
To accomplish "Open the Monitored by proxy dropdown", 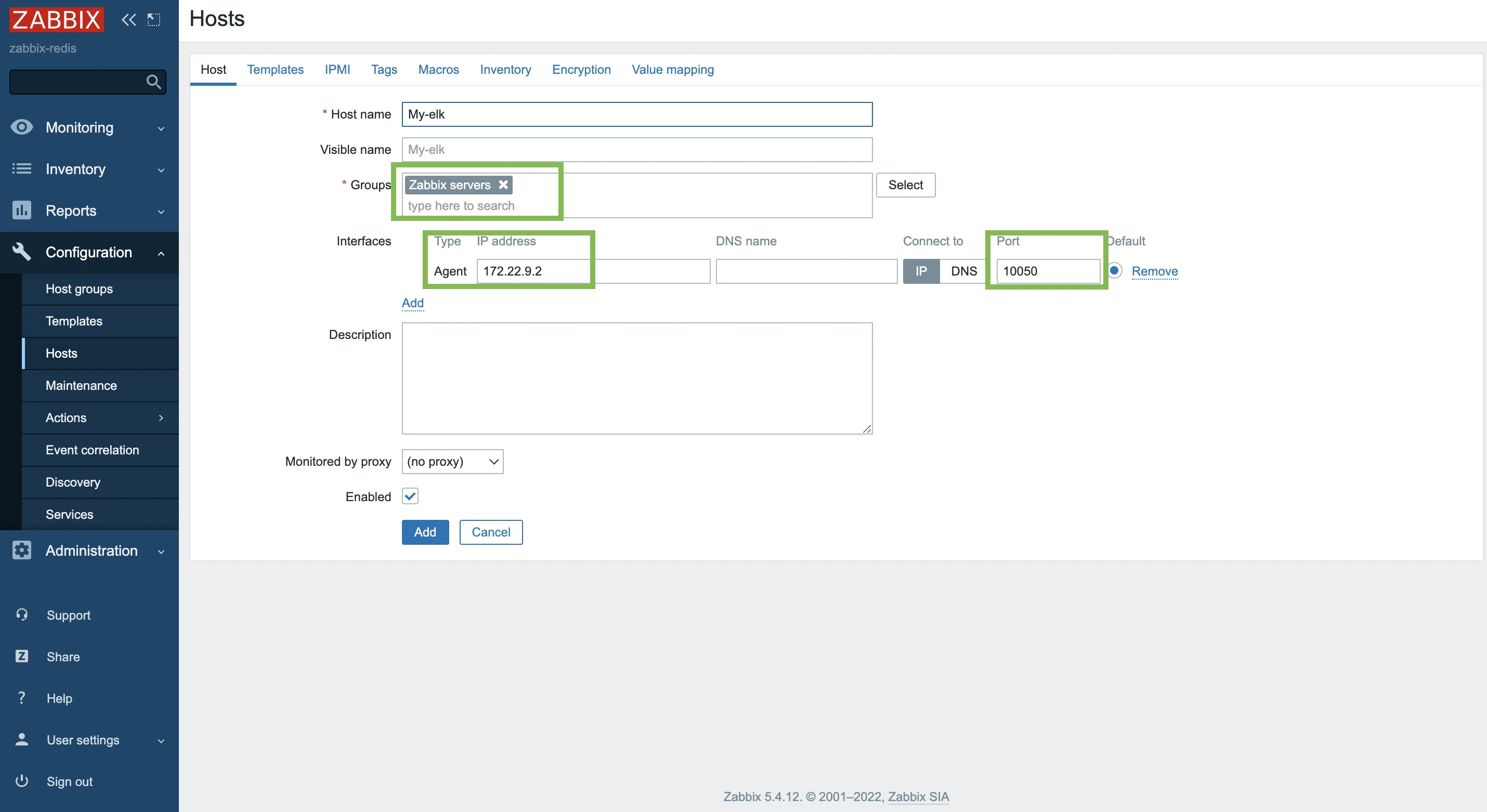I will (x=452, y=462).
